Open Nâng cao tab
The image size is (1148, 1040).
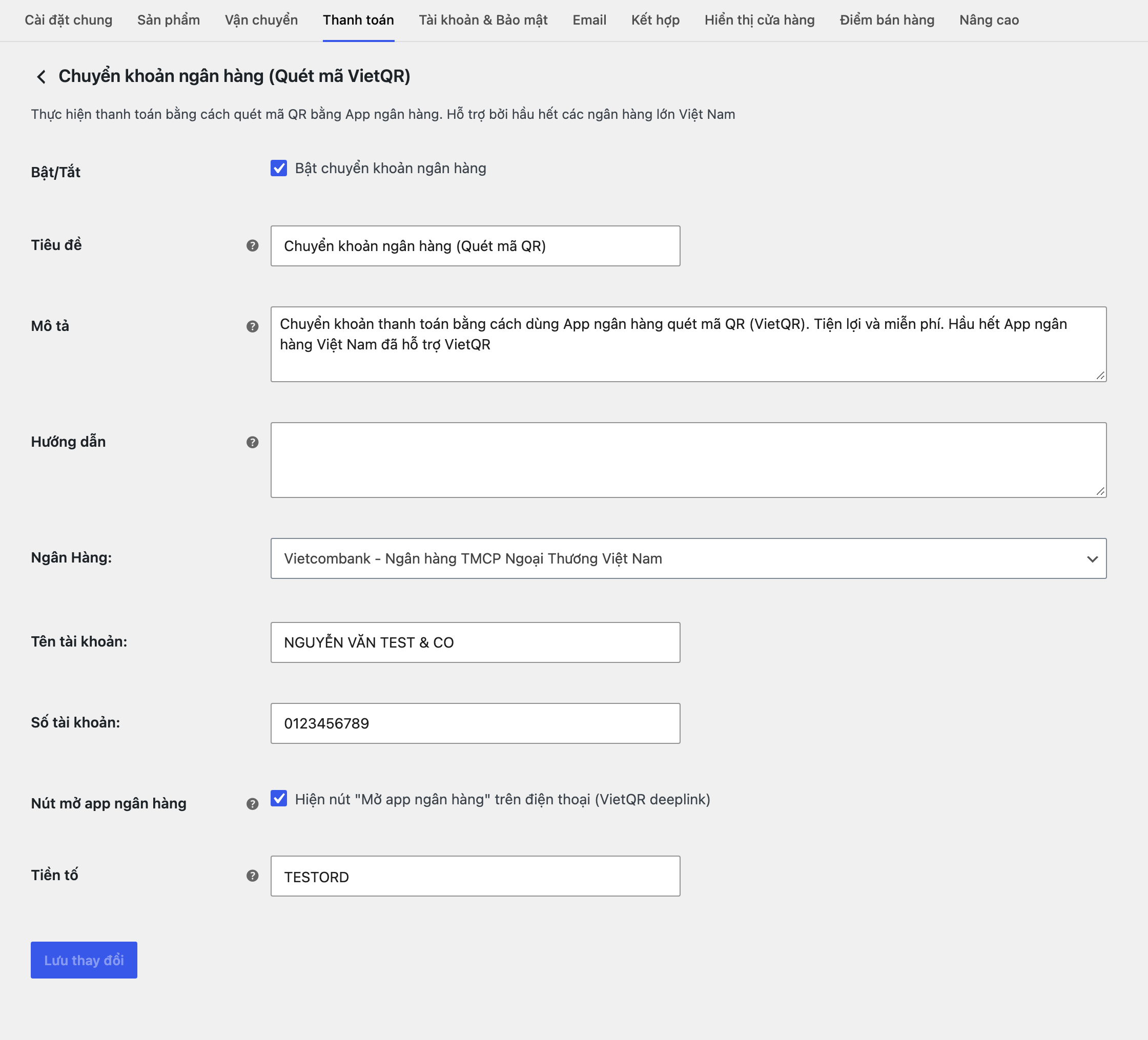(x=989, y=20)
